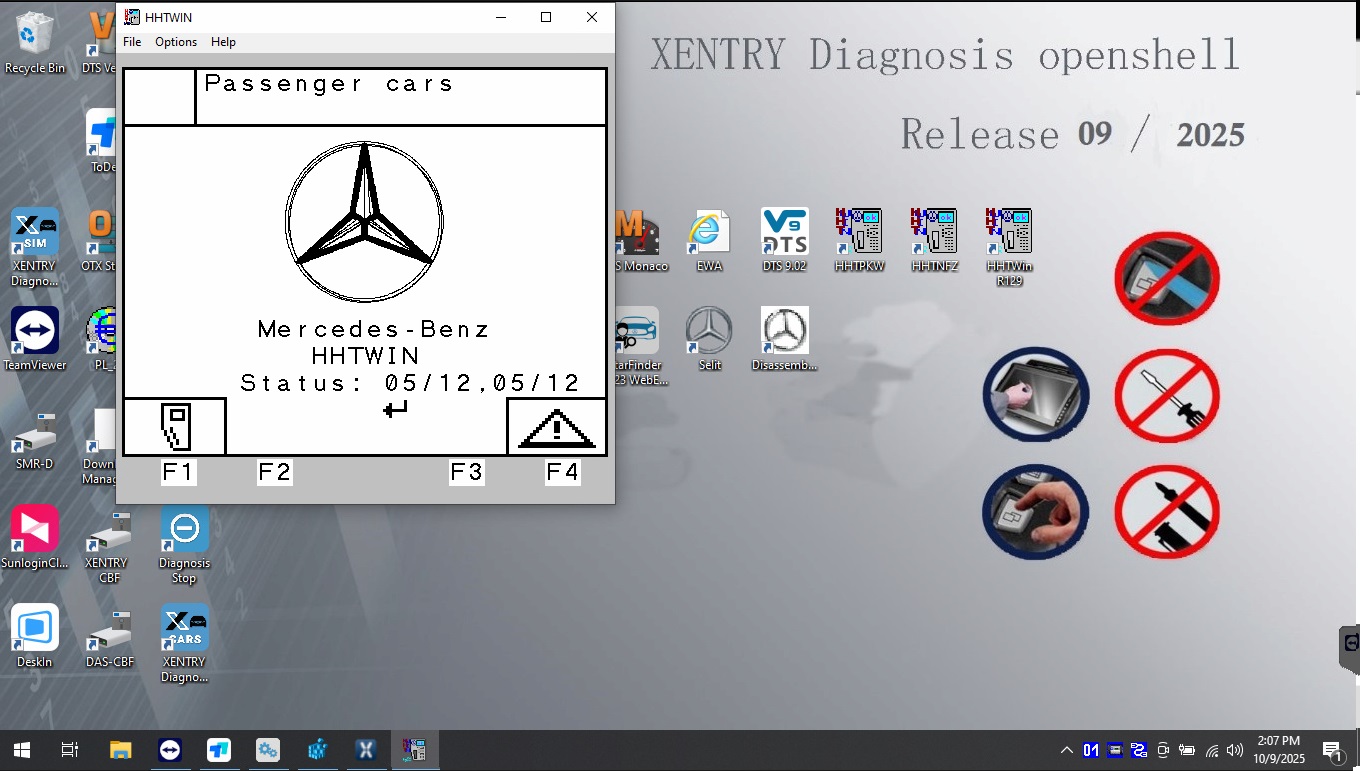Click the handheld tester icon above F1
This screenshot has width=1360, height=771.
tap(175, 427)
